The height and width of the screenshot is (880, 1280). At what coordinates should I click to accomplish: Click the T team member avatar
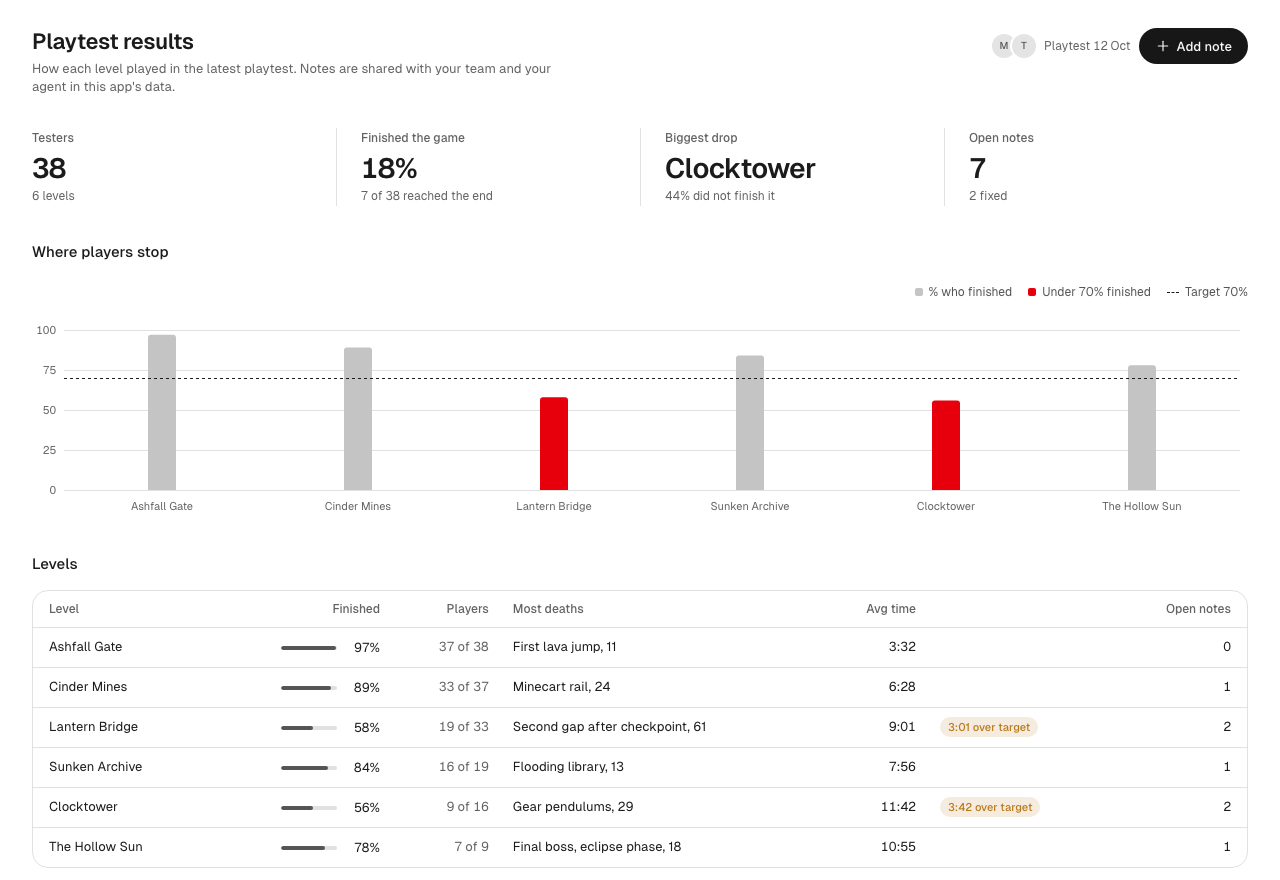[x=1024, y=46]
